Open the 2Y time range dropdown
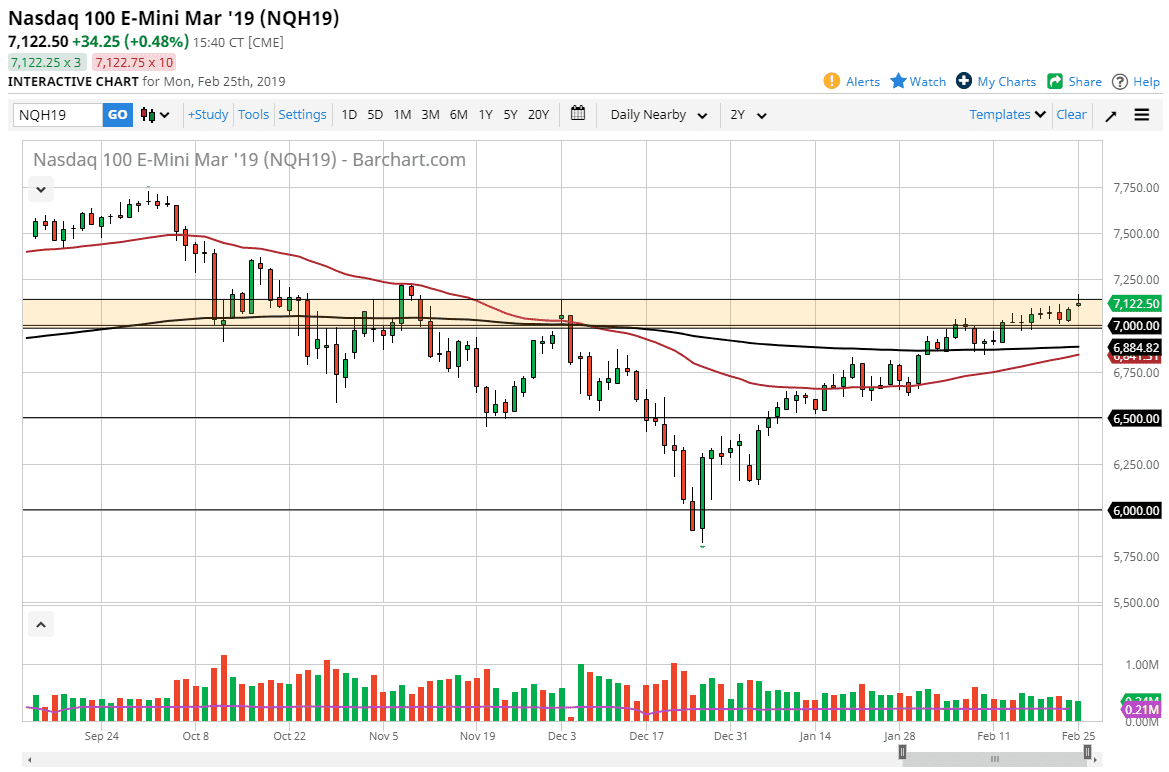Image resolution: width=1169 pixels, height=772 pixels. tap(748, 114)
